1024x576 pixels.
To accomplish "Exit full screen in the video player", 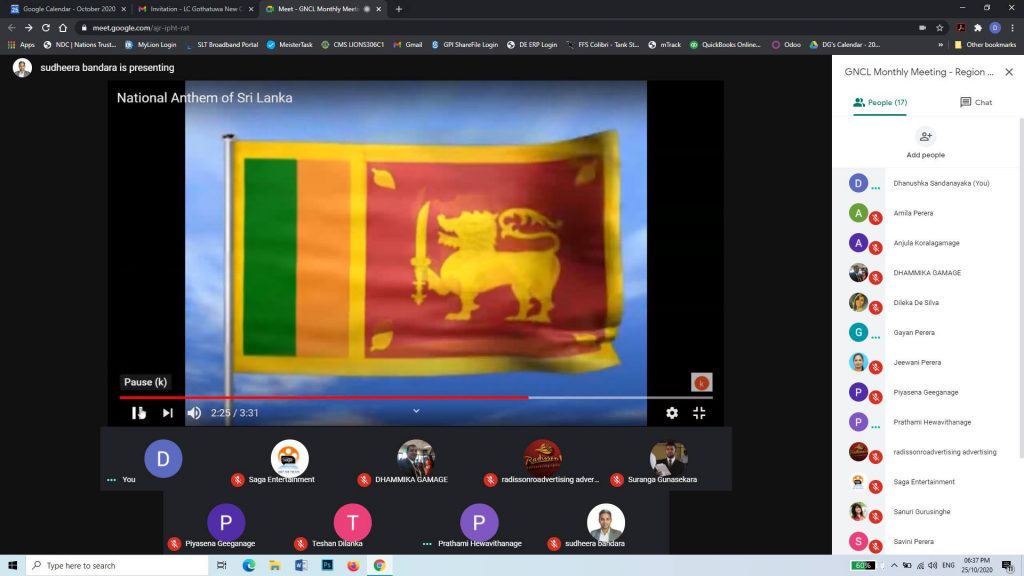I will [699, 413].
